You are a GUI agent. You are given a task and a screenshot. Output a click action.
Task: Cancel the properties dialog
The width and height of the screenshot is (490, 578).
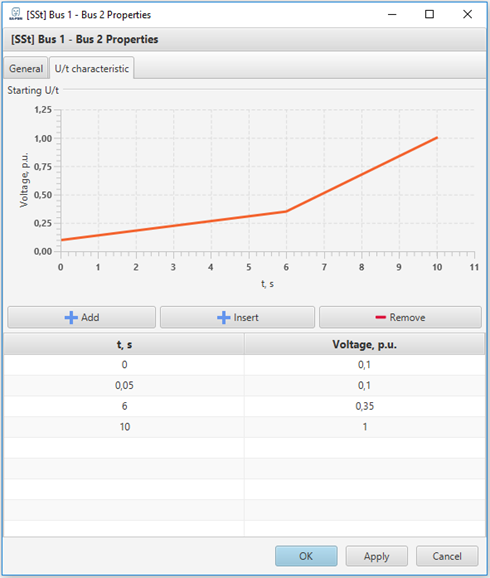pos(447,556)
